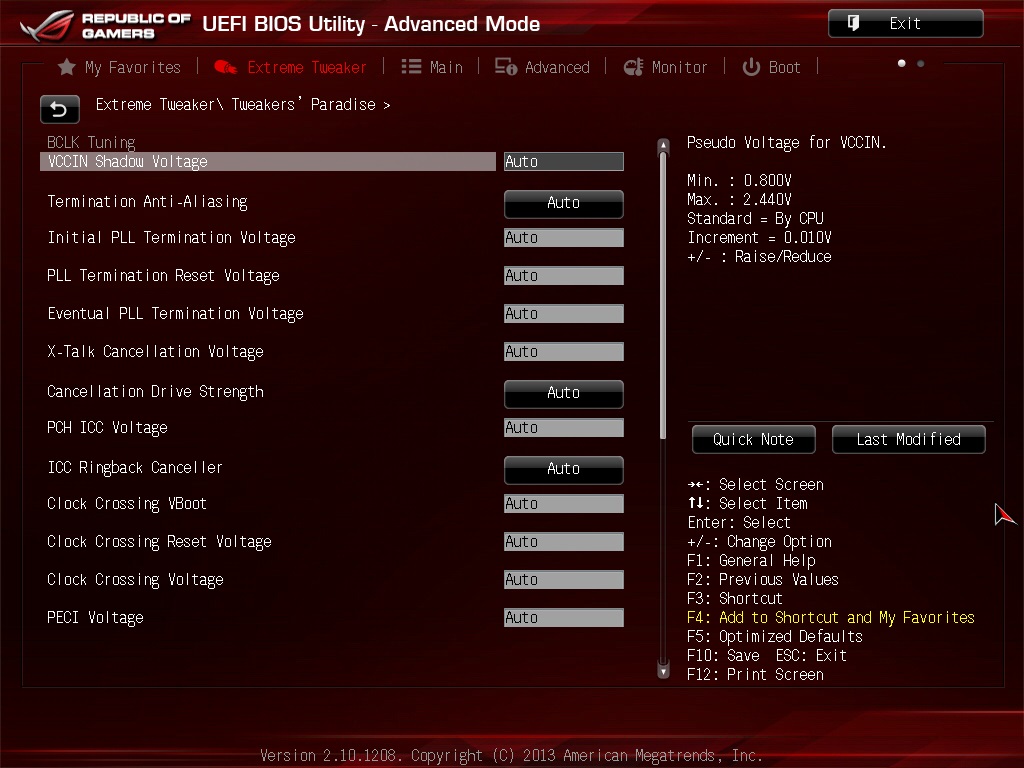Select ICC Ringback Canceller label
This screenshot has height=768, width=1024.
[x=135, y=468]
